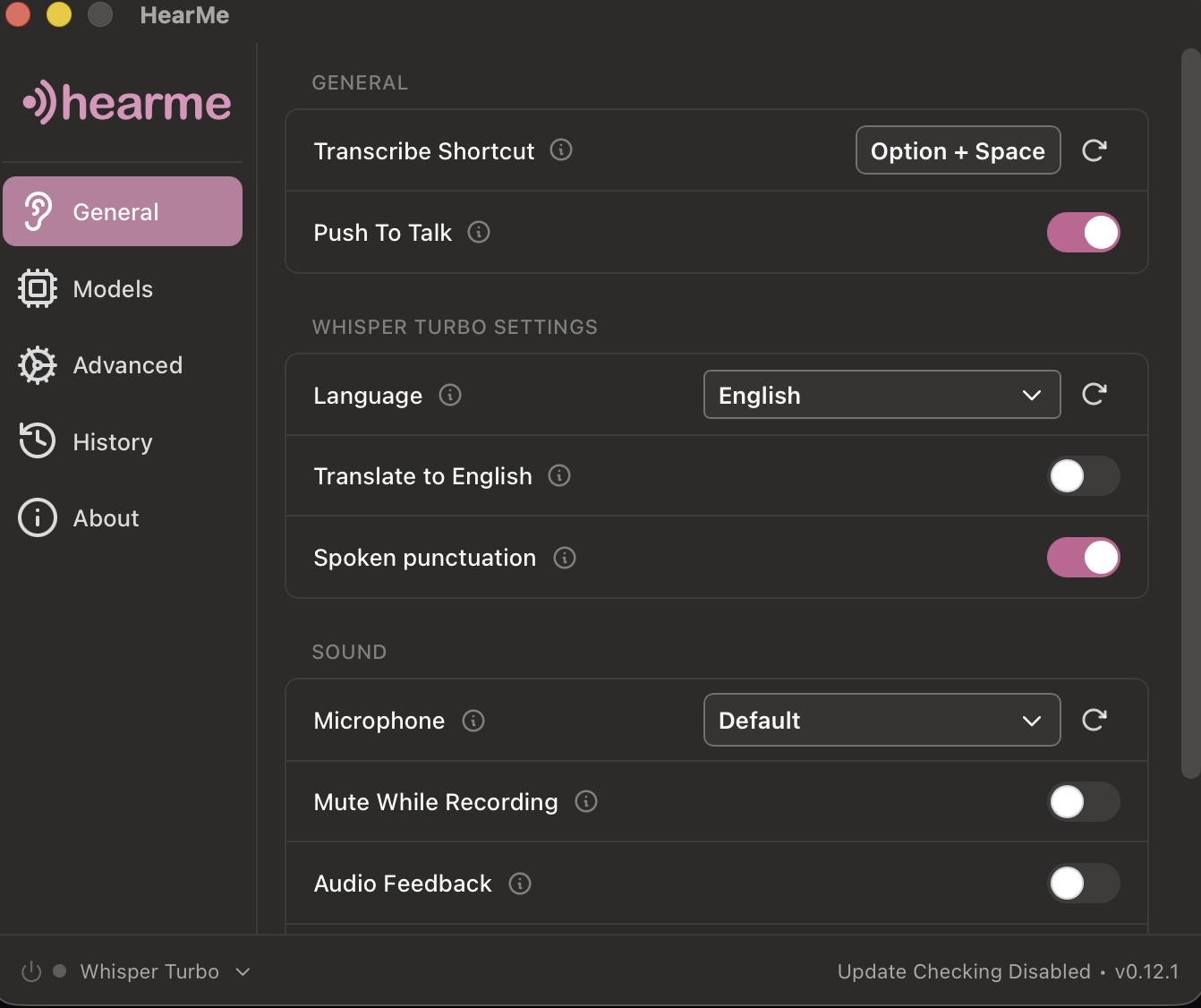Click the v0.12.1 version label
Screen dimensions: 1201x1008
point(1146,971)
